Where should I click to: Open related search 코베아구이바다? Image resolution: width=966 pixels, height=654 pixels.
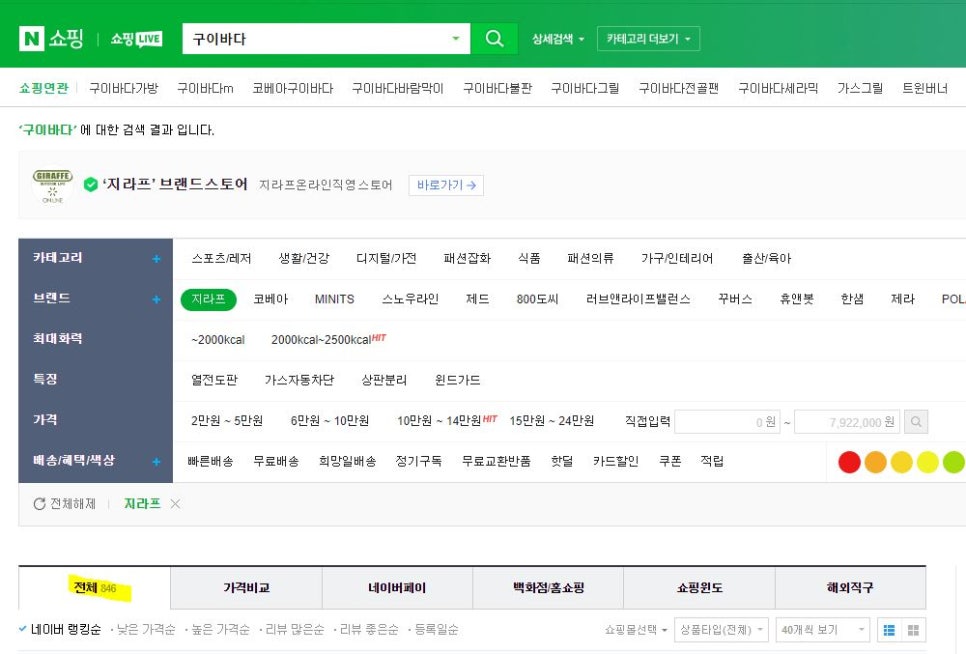293,89
